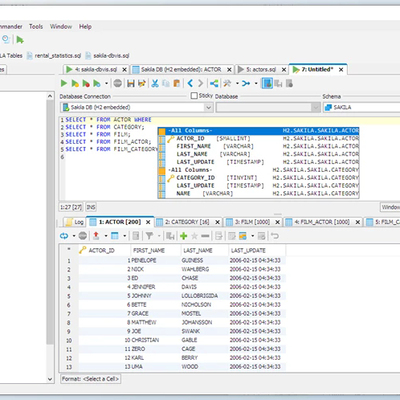The width and height of the screenshot is (400, 400).
Task: Open the Database Connection dropdown
Action: [x=137, y=107]
